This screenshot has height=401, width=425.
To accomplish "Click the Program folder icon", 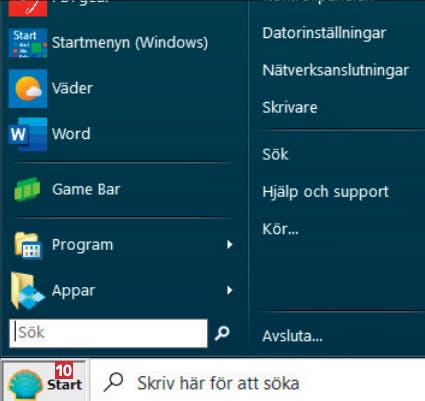I will tap(28, 245).
